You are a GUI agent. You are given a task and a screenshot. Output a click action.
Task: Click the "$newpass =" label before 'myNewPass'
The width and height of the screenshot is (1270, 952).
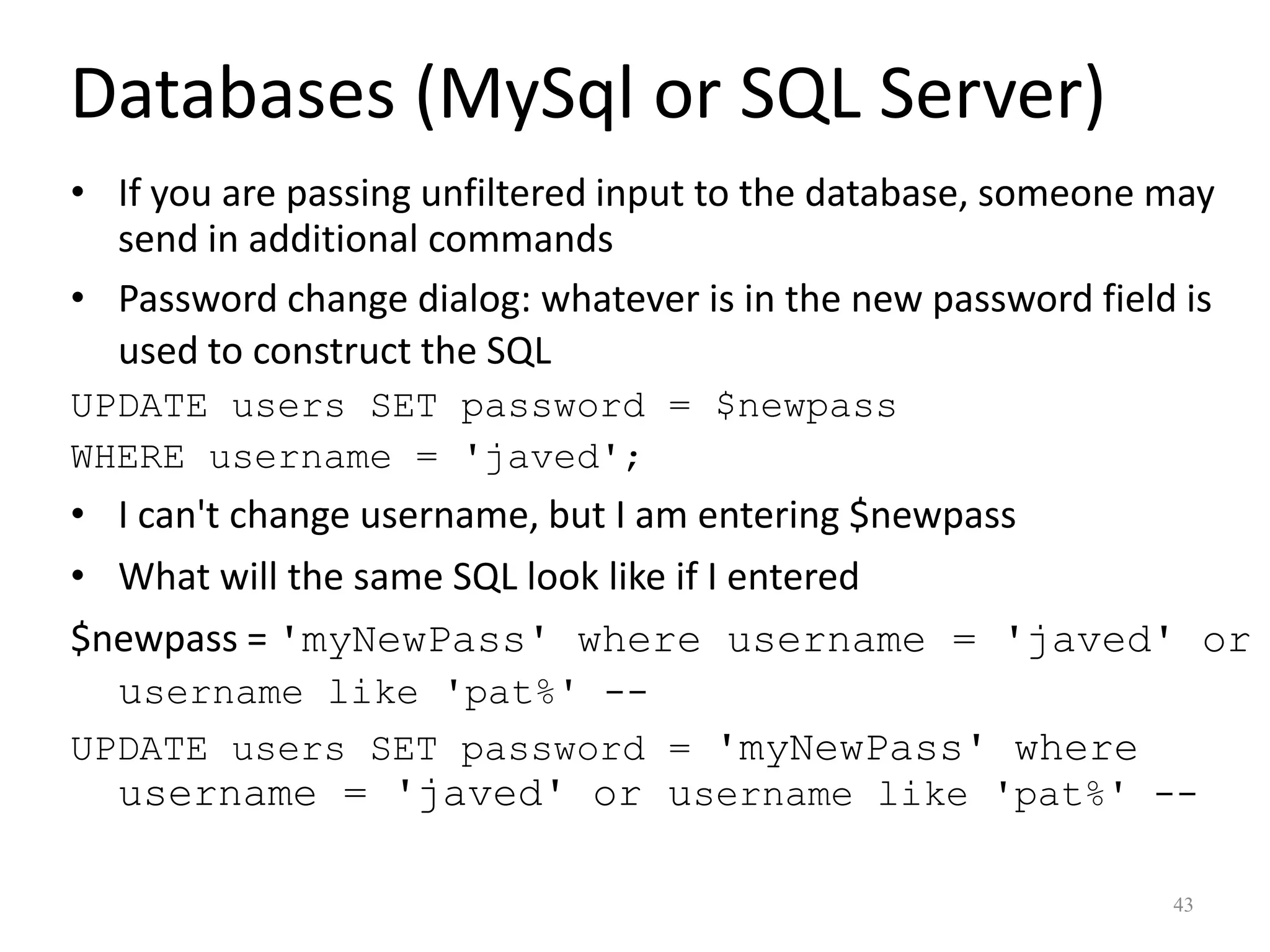point(168,640)
